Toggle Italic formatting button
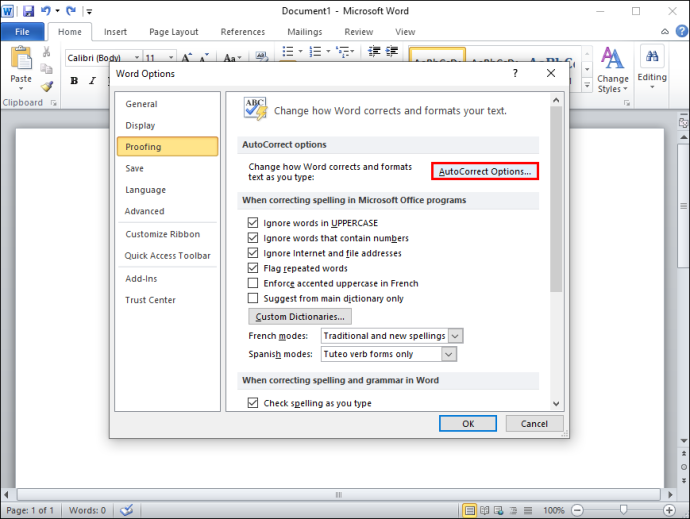 coord(92,81)
